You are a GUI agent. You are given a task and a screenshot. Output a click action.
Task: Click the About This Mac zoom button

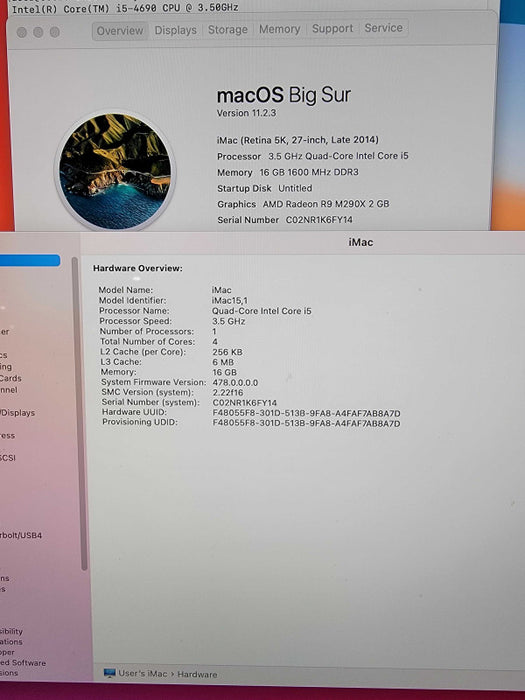(54, 32)
